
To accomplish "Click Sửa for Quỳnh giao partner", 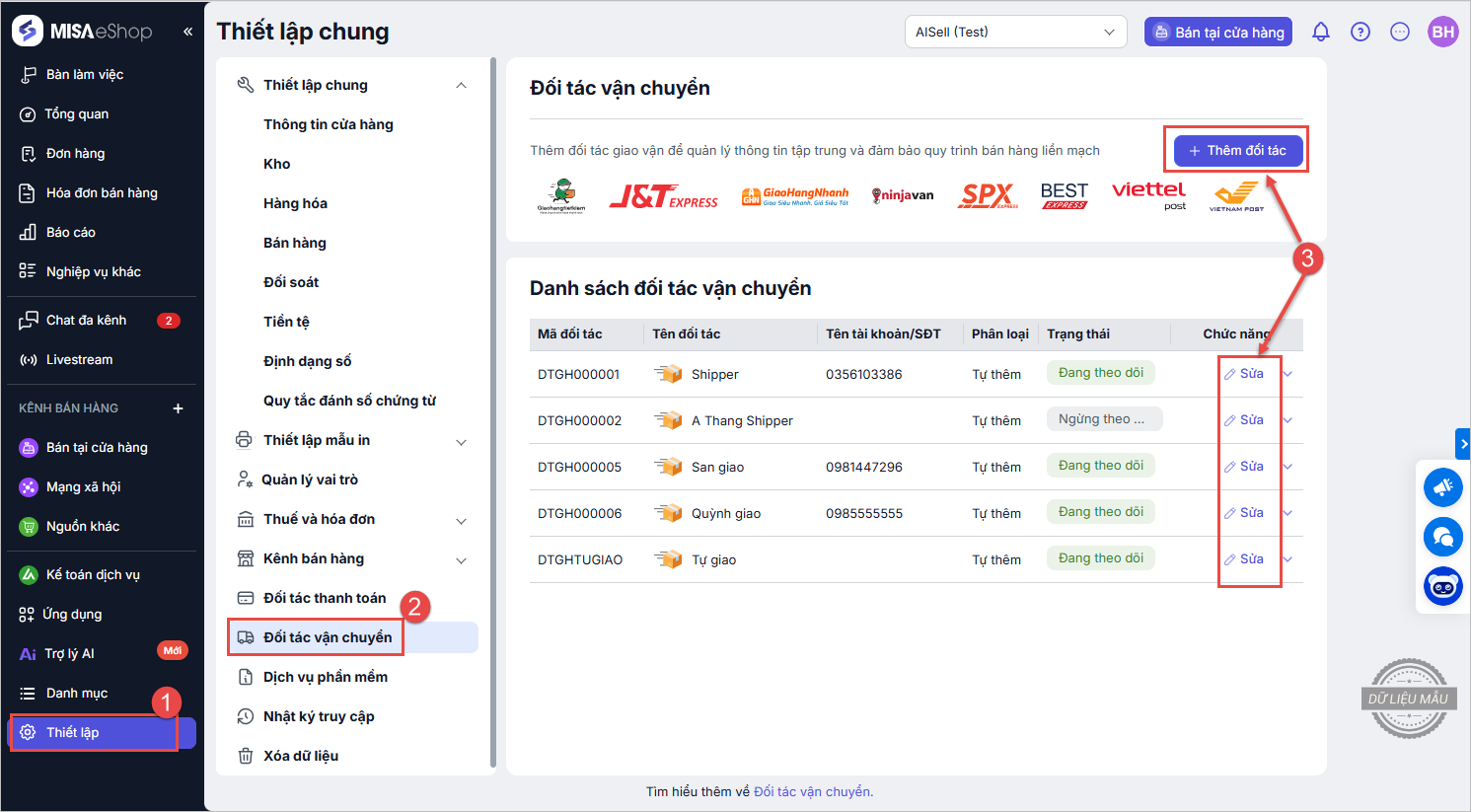I will click(1245, 513).
